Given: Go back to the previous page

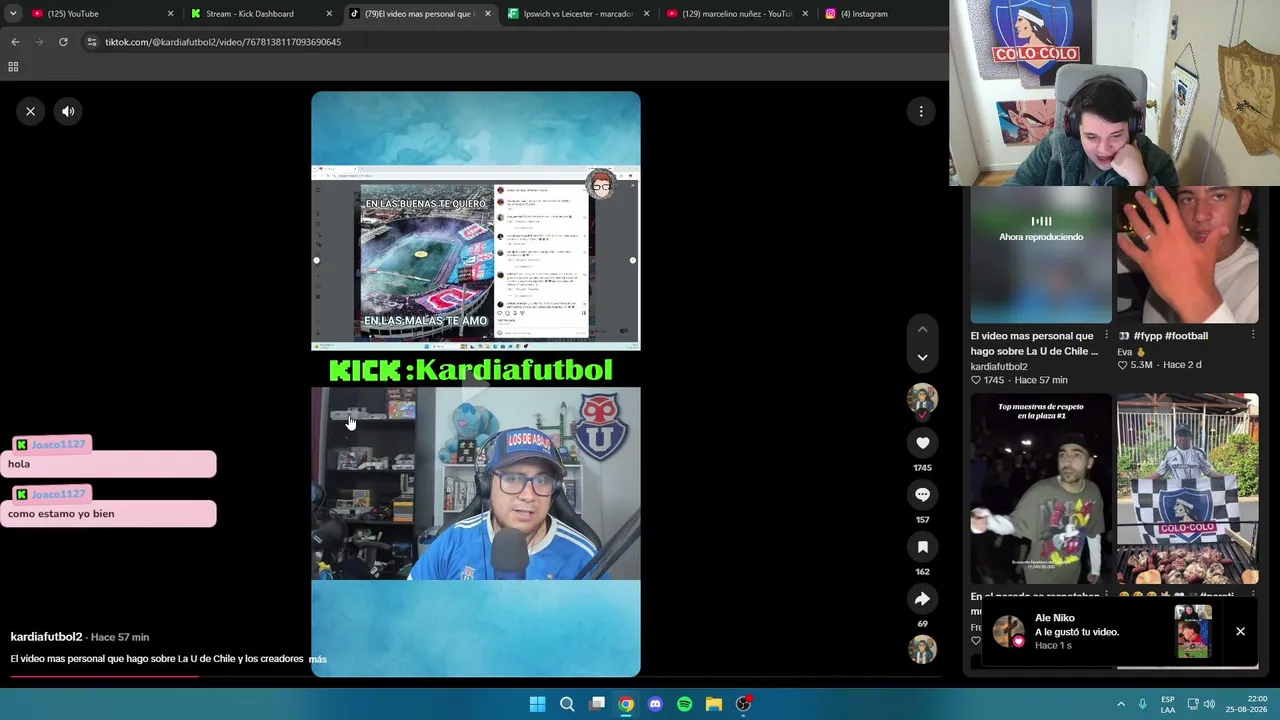Looking at the screenshot, I should pos(15,42).
